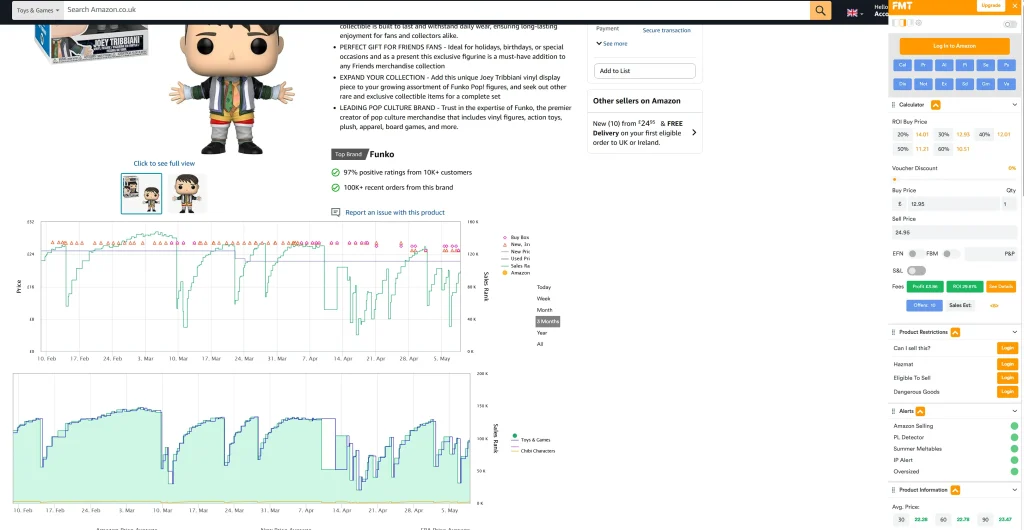Select the orange panel layout icon
This screenshot has height=530, width=1024.
pos(903,23)
